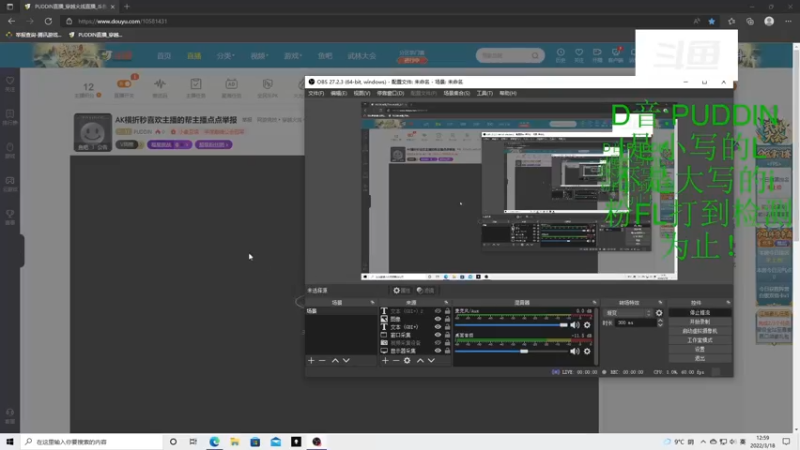Viewport: 800px width, 450px height.
Task: Remove the selected source with the minus icon
Action: click(396, 360)
